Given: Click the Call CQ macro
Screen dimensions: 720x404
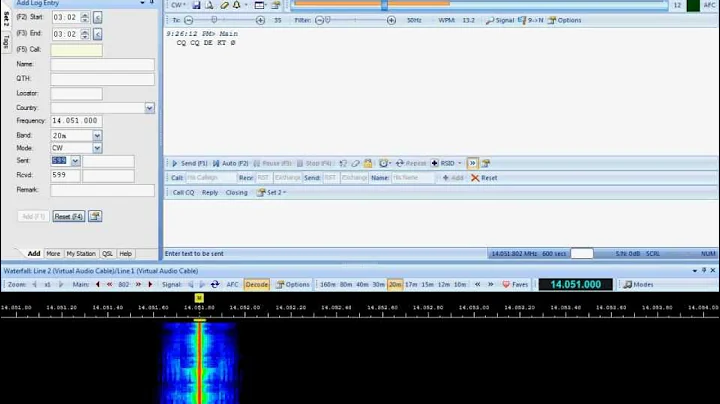Looking at the screenshot, I should click(x=183, y=193).
